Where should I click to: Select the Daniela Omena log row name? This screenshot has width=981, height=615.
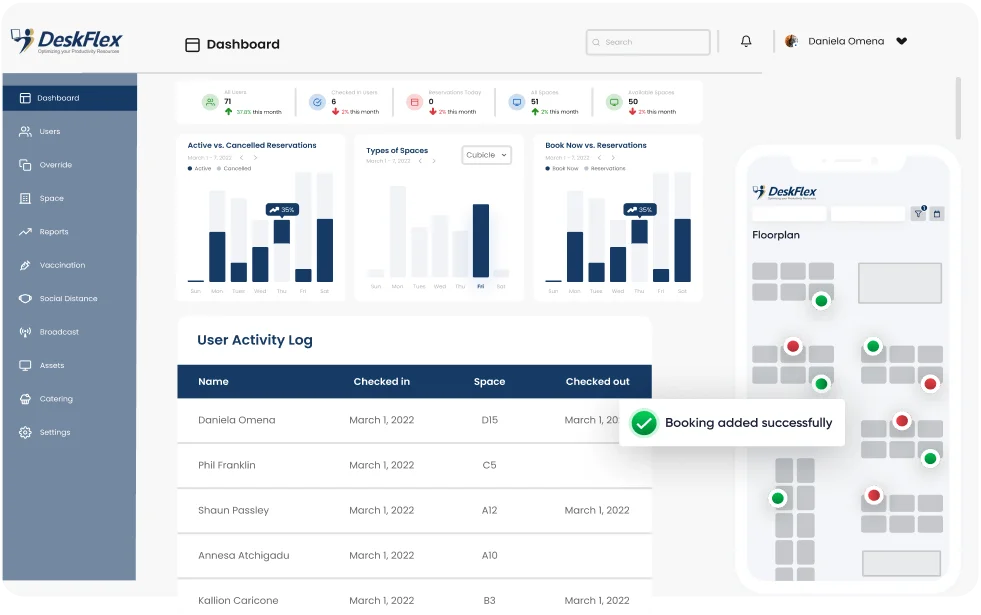click(x=236, y=420)
